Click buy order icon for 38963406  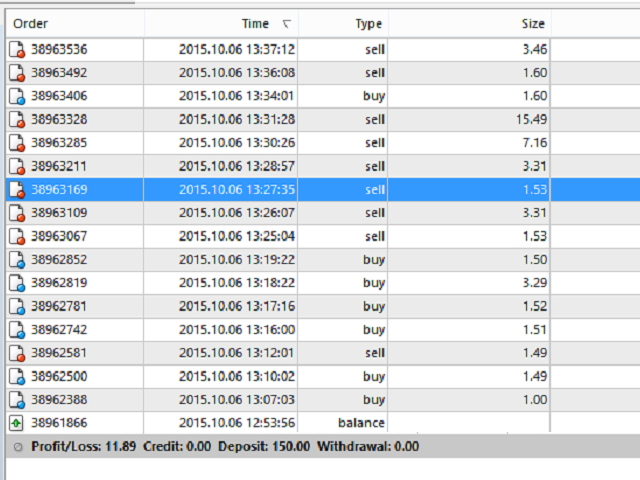(17, 96)
